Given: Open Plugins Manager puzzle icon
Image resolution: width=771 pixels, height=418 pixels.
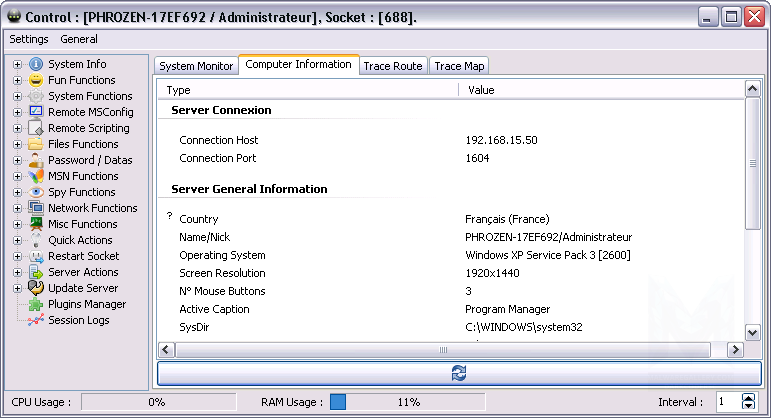Looking at the screenshot, I should click(x=37, y=304).
